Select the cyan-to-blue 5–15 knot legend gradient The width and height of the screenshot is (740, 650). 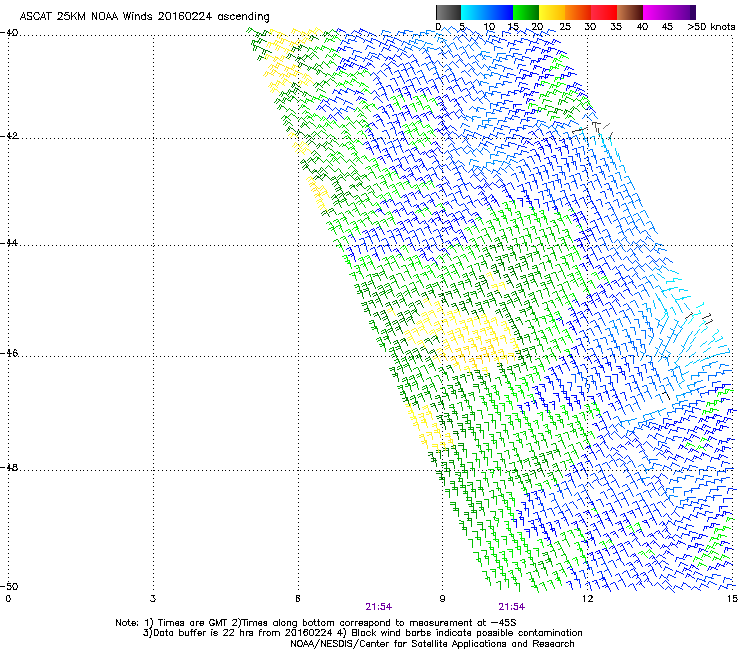coord(487,12)
